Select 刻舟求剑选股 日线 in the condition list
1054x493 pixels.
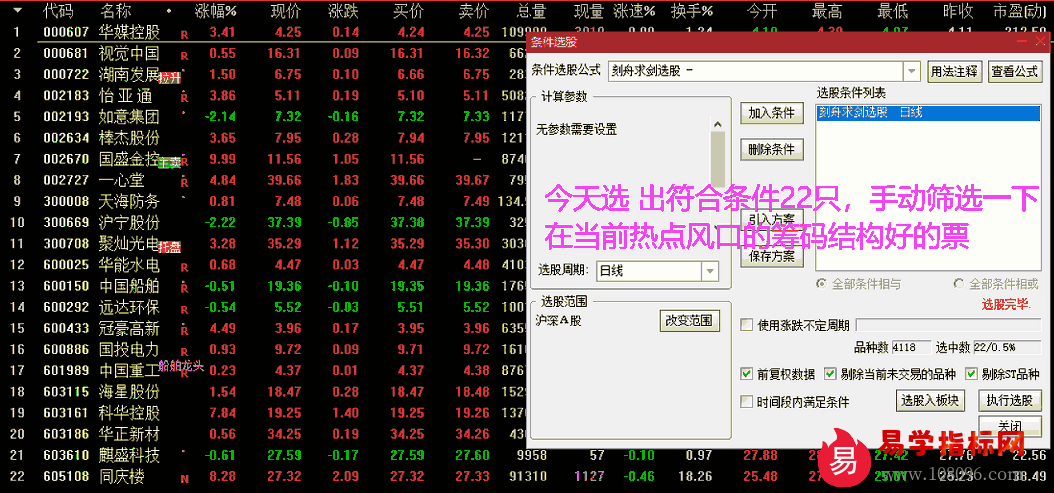[928, 113]
